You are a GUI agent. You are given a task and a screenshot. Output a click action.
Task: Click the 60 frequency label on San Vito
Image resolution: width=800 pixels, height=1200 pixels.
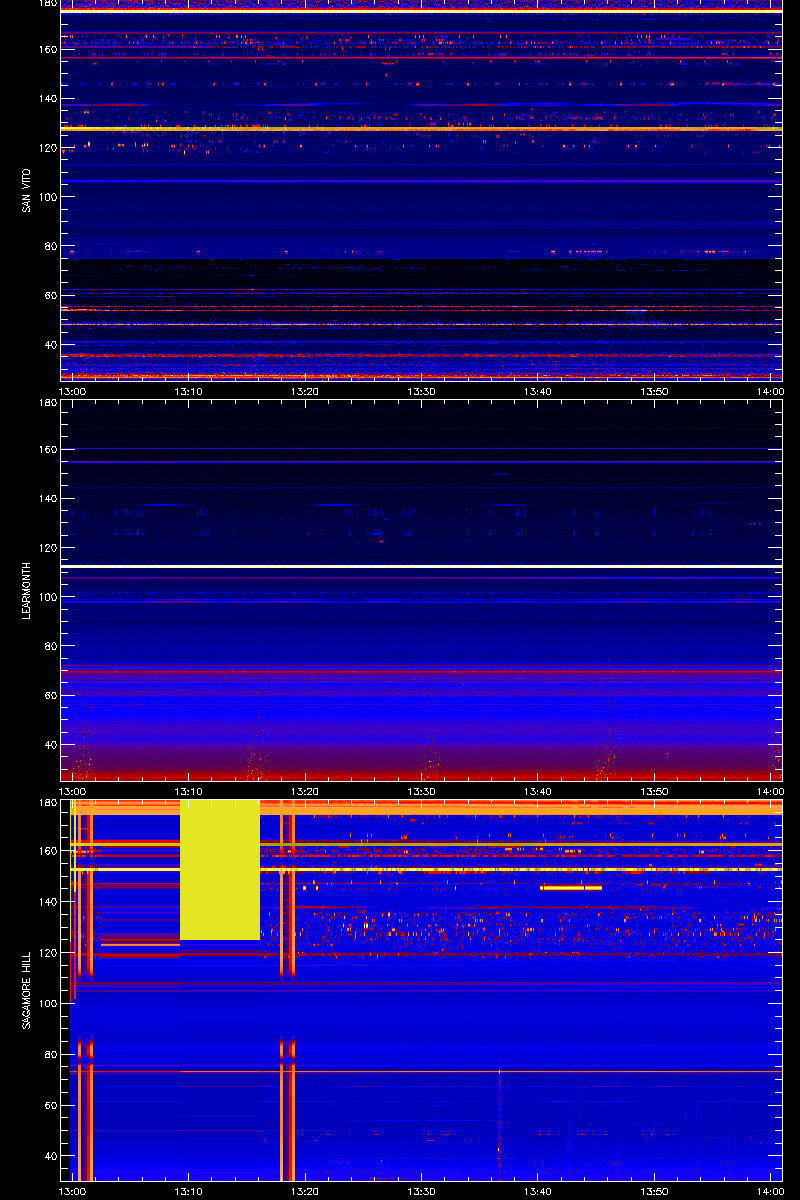pyautogui.click(x=50, y=296)
